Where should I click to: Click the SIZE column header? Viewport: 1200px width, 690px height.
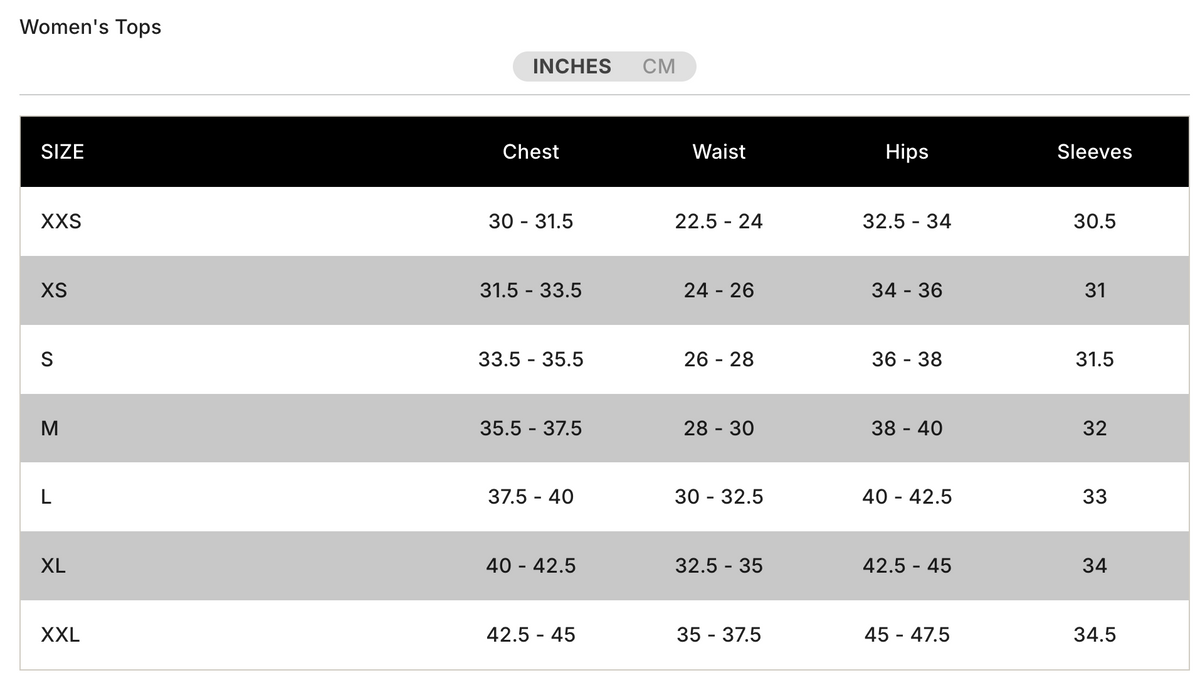[62, 152]
